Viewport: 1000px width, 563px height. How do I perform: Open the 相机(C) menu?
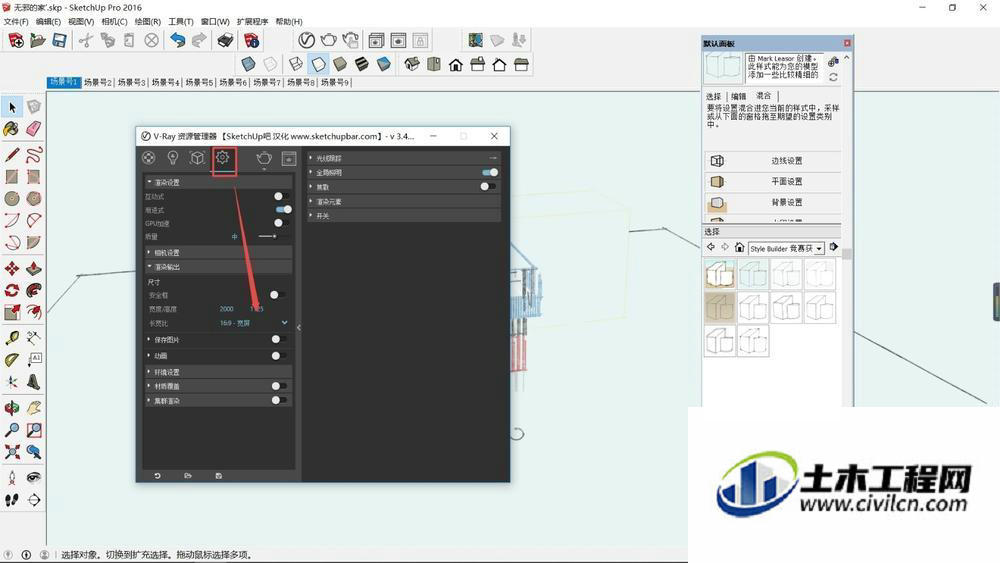pos(114,22)
